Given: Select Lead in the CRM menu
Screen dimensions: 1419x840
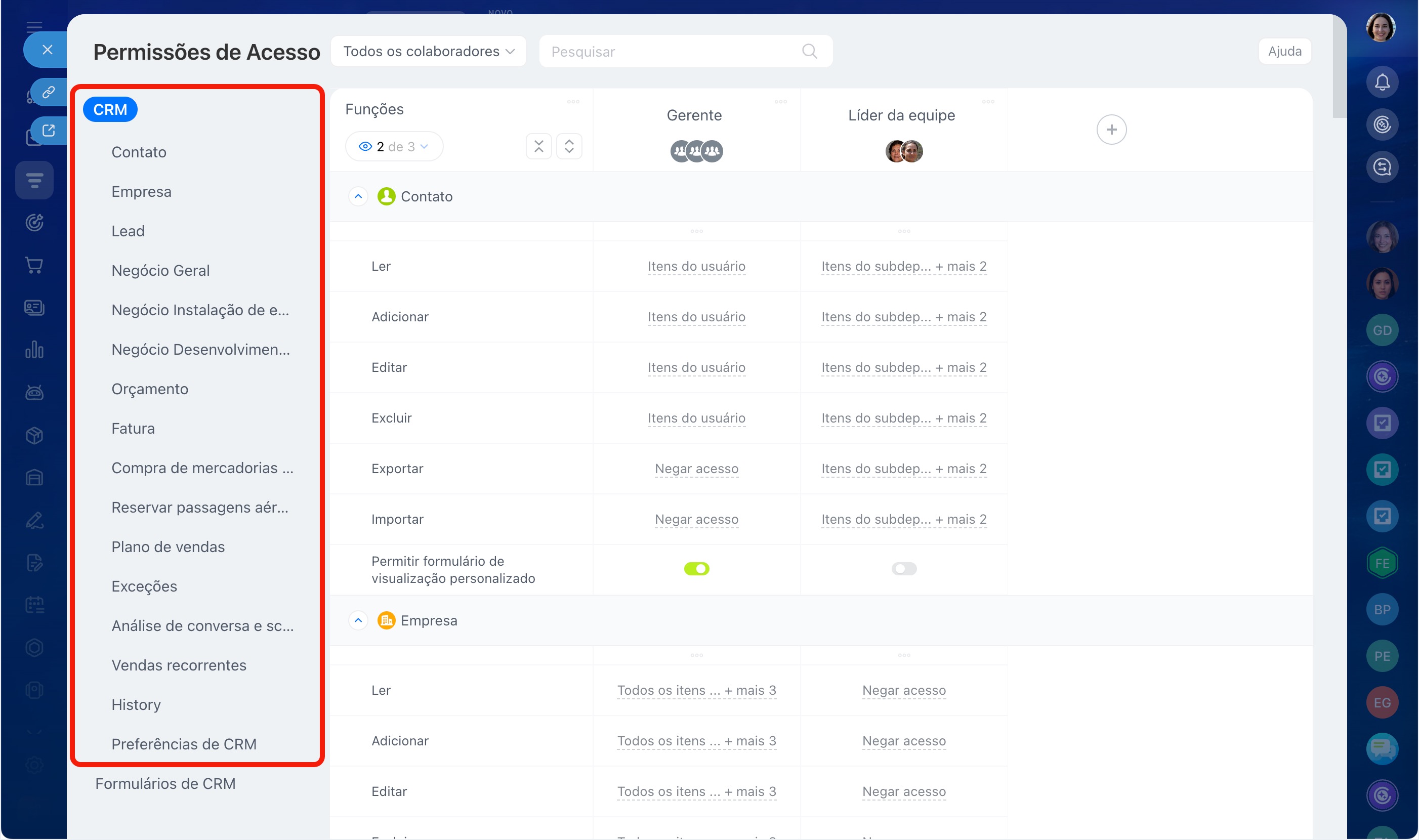Looking at the screenshot, I should coord(128,231).
